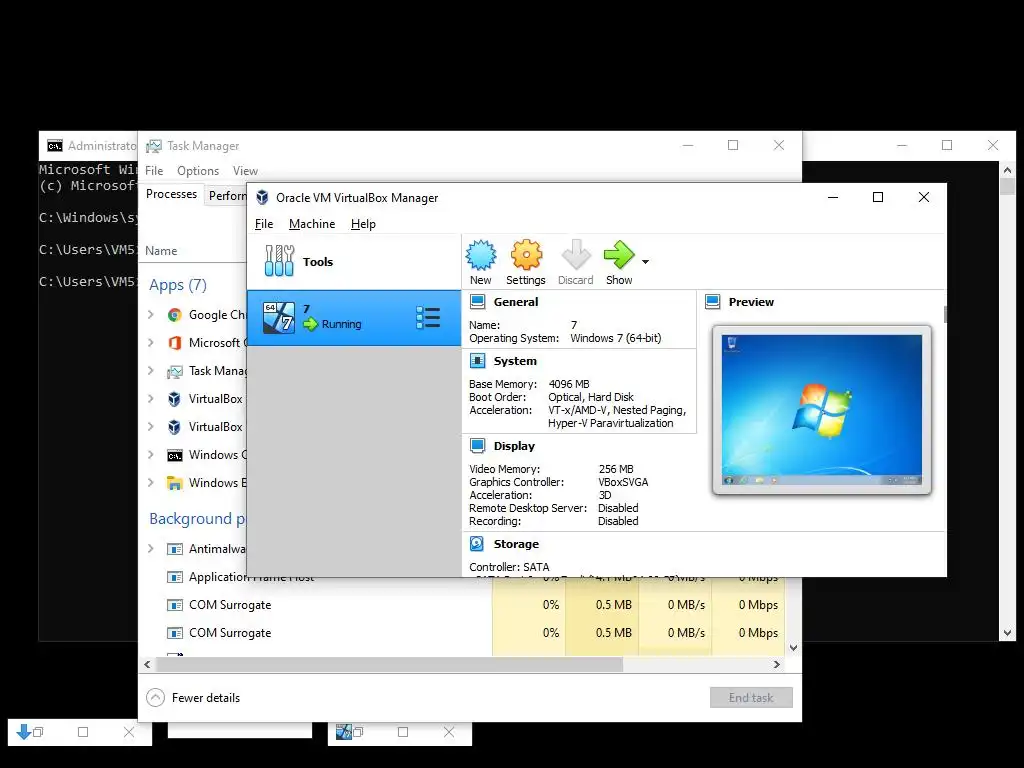
Task: Click the Command Prompt title icon
Action: point(55,146)
